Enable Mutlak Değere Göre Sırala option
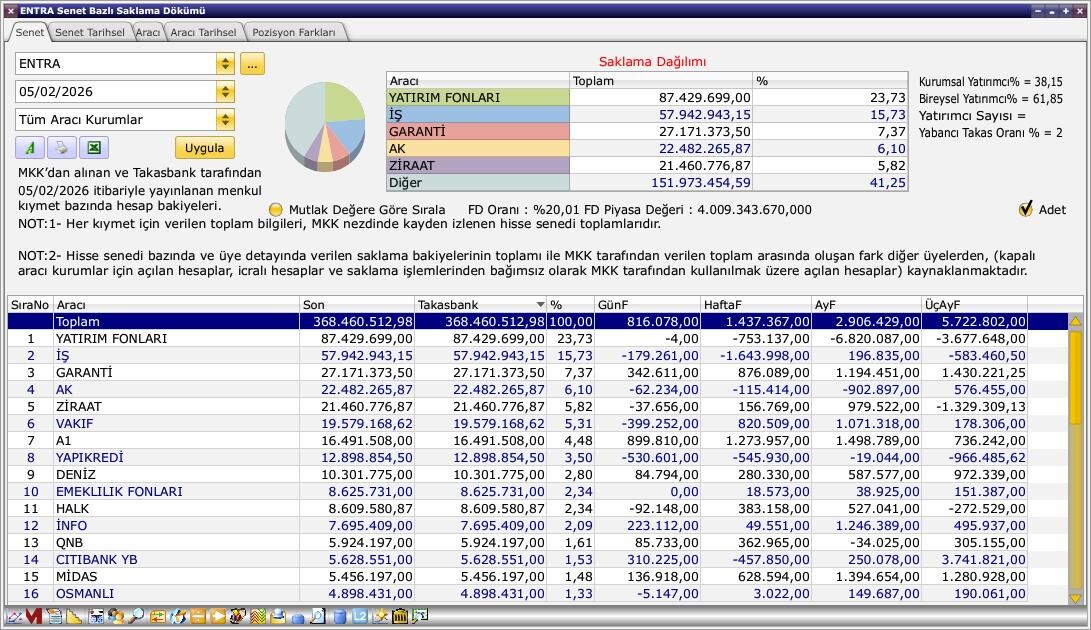The width and height of the screenshot is (1091, 630). [x=276, y=210]
